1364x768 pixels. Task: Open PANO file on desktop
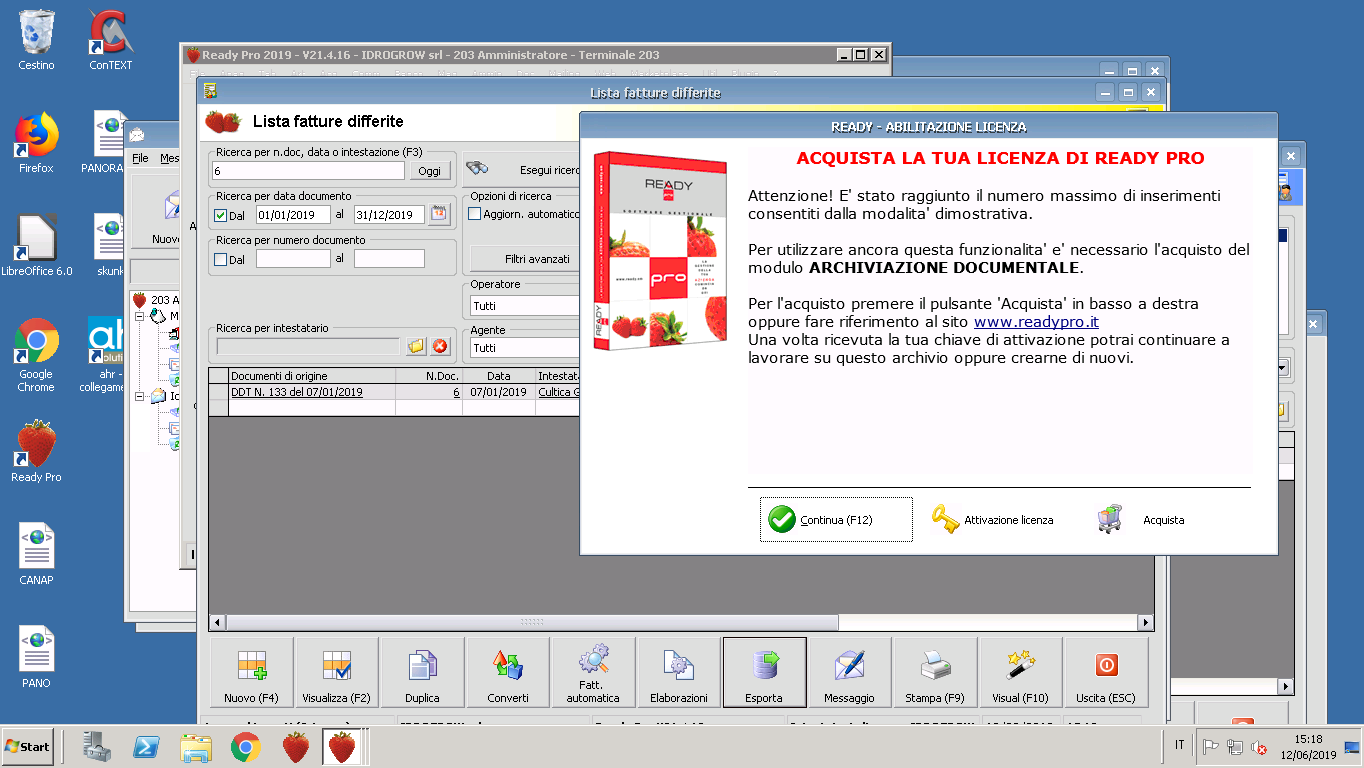point(36,658)
